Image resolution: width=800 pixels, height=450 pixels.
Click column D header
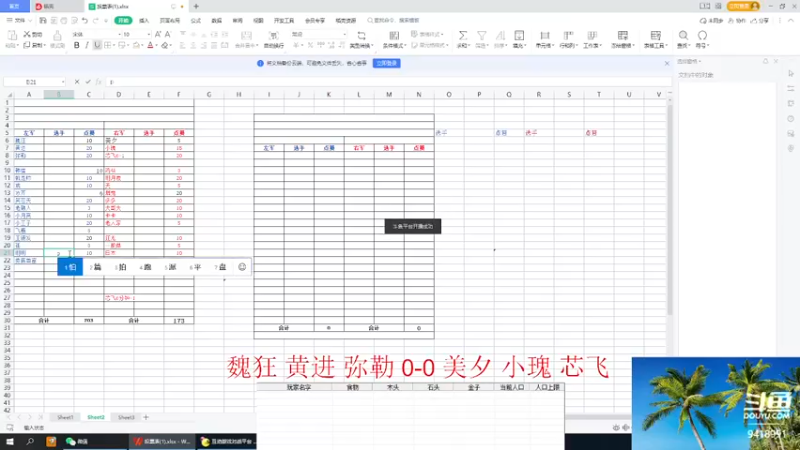coord(118,94)
